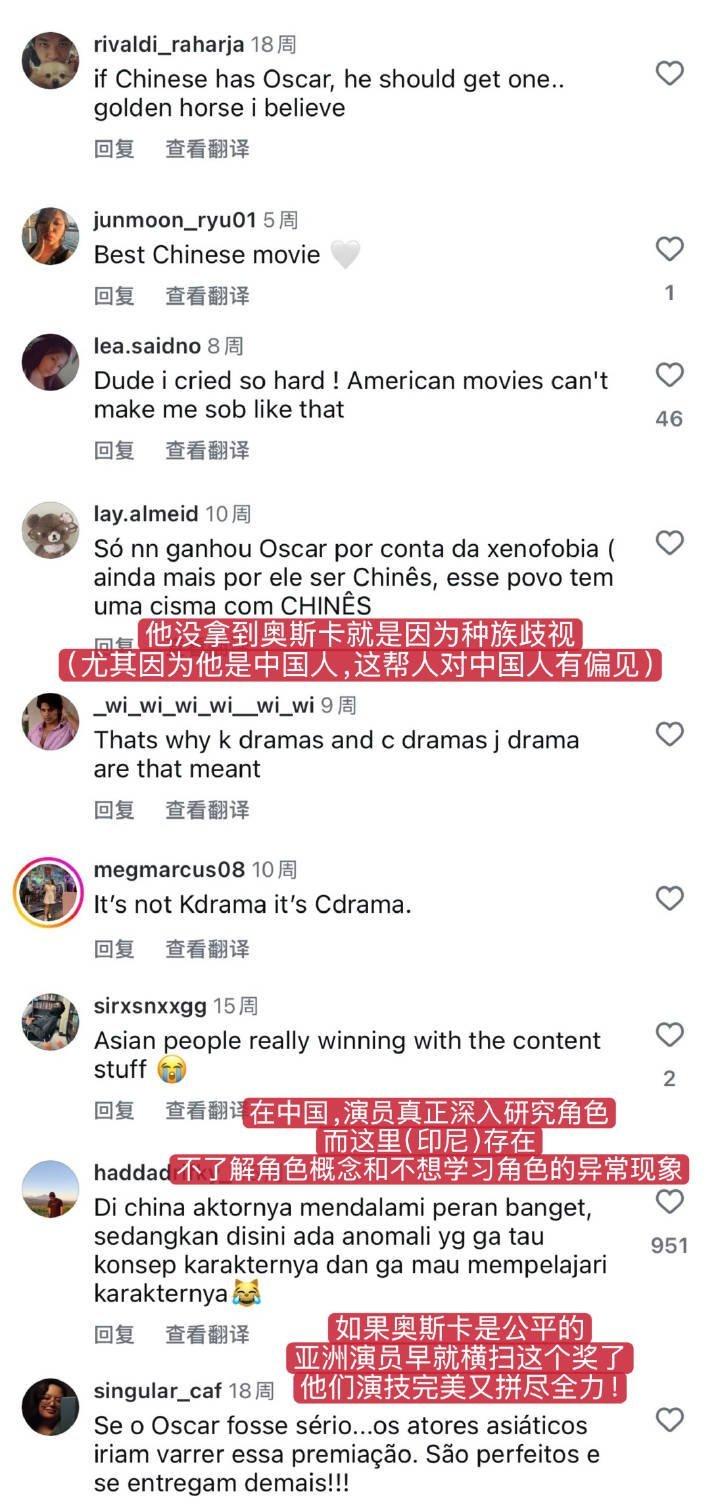Tap the heart on lea.saidno's comment
The image size is (720, 1504).
[x=669, y=375]
